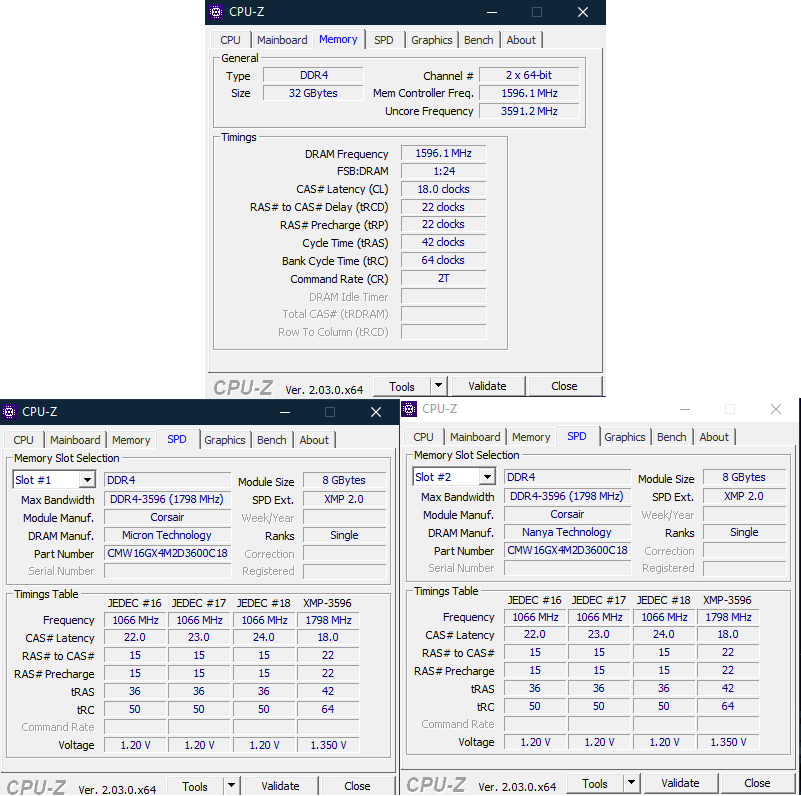Screen dimensions: 801x796
Task: Switch to the Memory tab in the Slot #2 window
Action: click(x=531, y=437)
